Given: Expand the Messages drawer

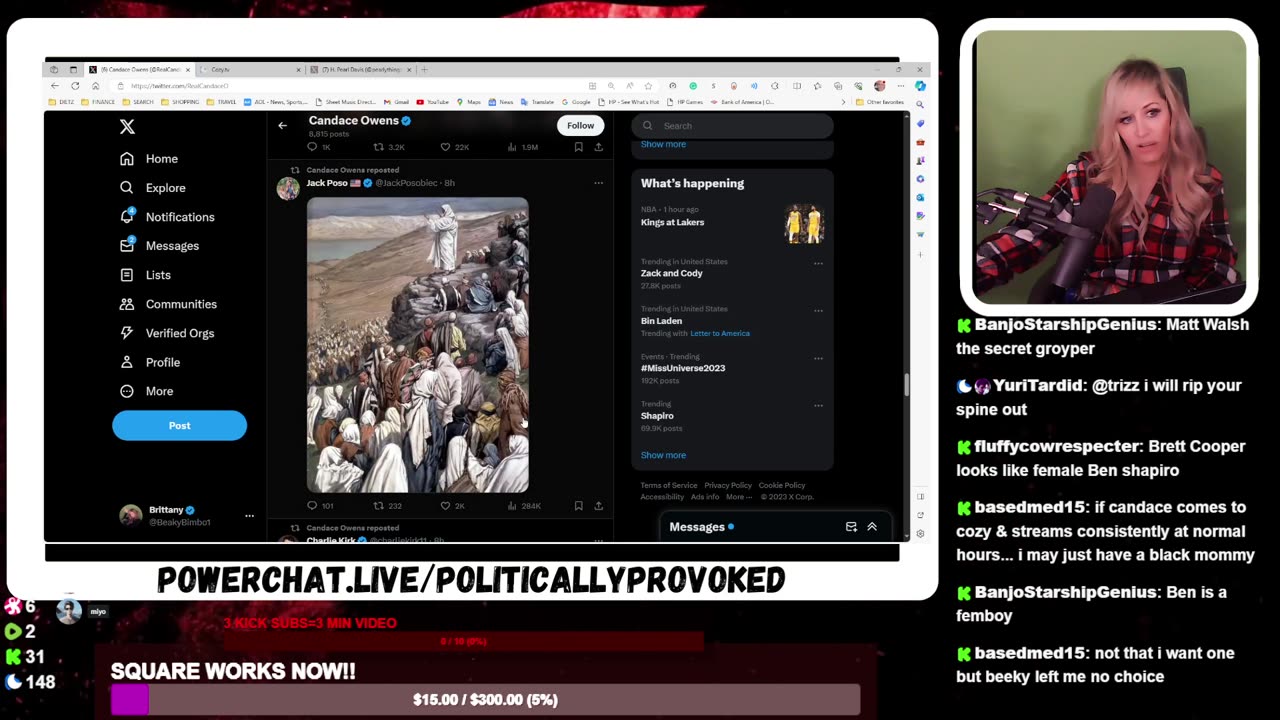Looking at the screenshot, I should 872,527.
